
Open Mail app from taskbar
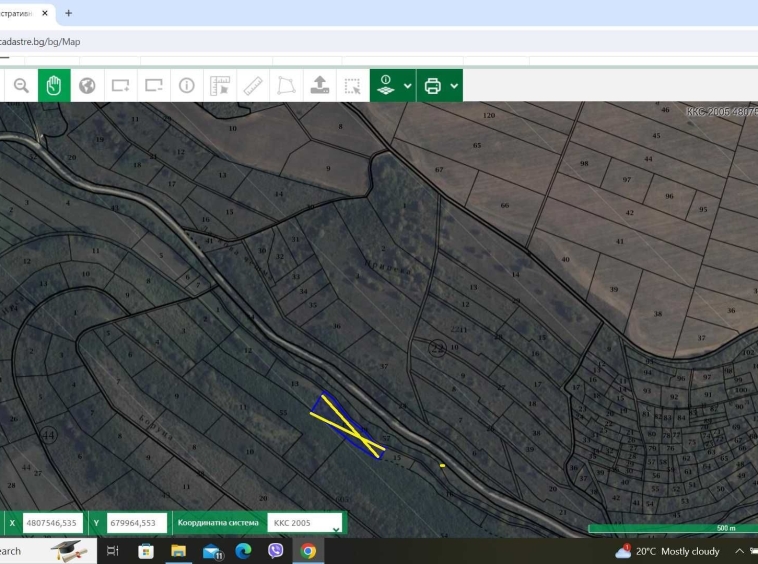(212, 551)
